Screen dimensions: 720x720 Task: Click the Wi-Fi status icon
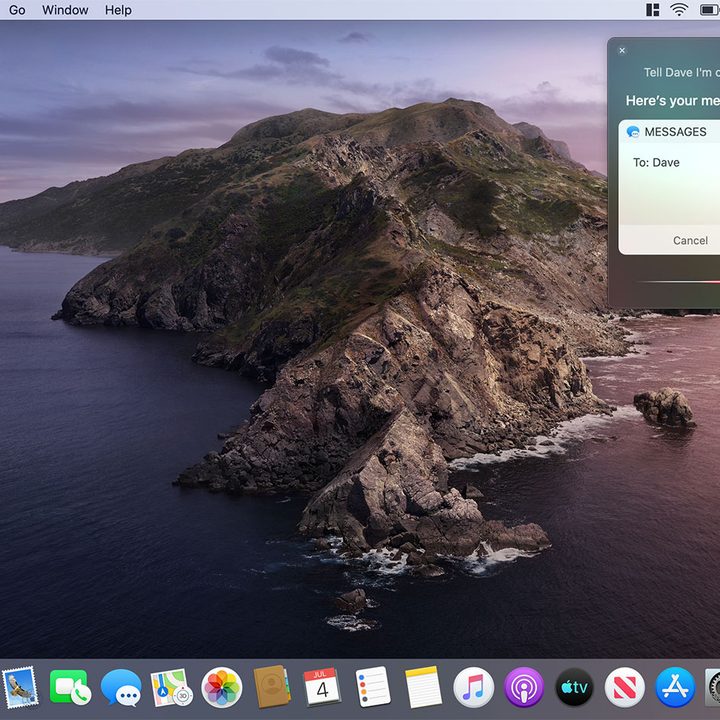pyautogui.click(x=679, y=10)
